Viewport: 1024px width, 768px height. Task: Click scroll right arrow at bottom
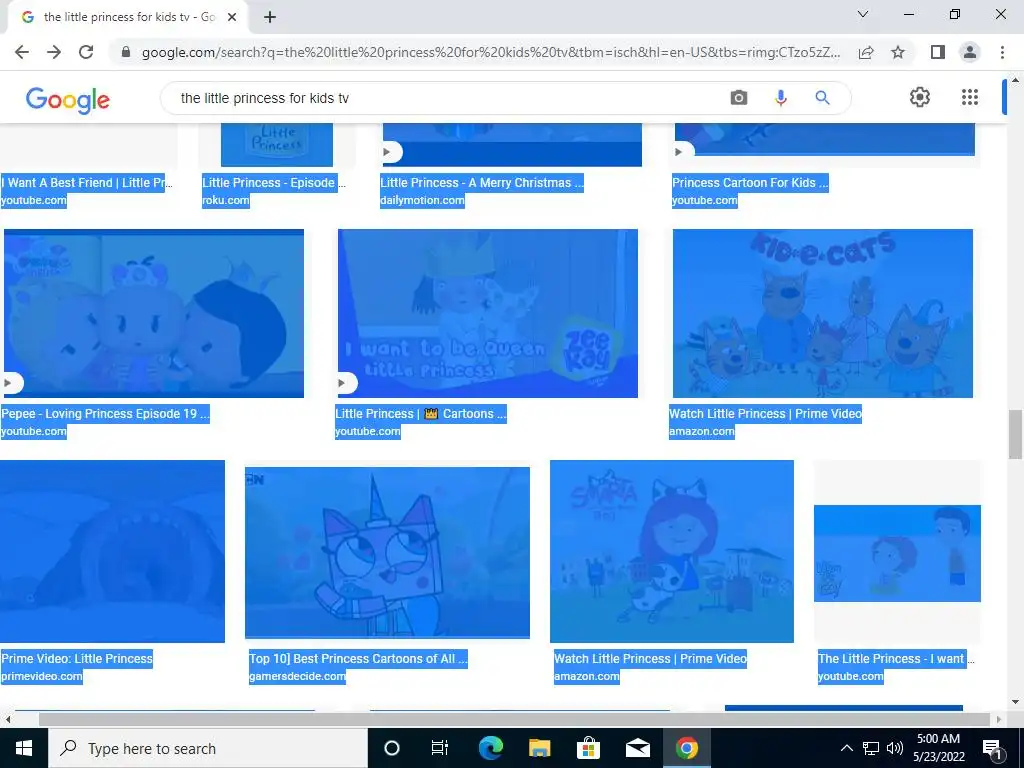999,720
